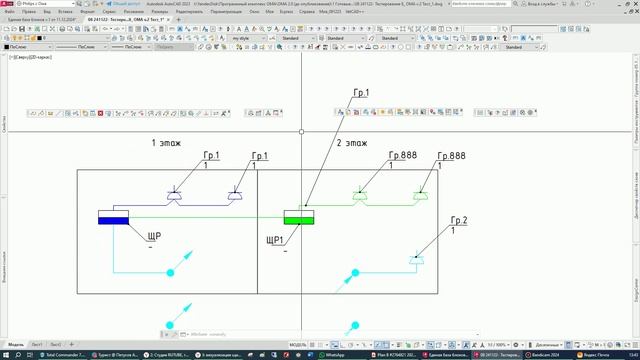Toggle Lineweight display in the status bar
Viewport: 640px width, 360px height.
(399, 345)
